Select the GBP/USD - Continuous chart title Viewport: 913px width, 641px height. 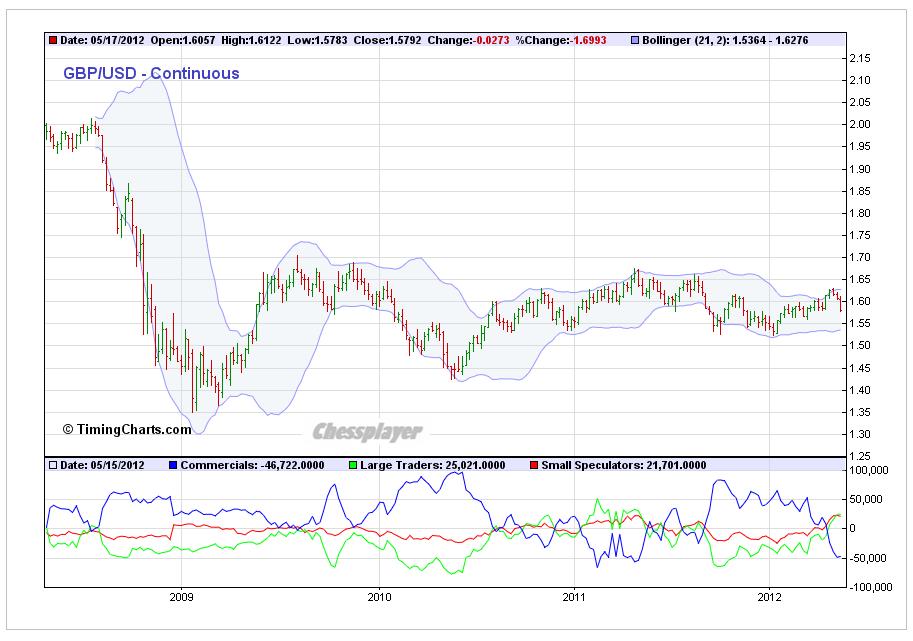(151, 73)
